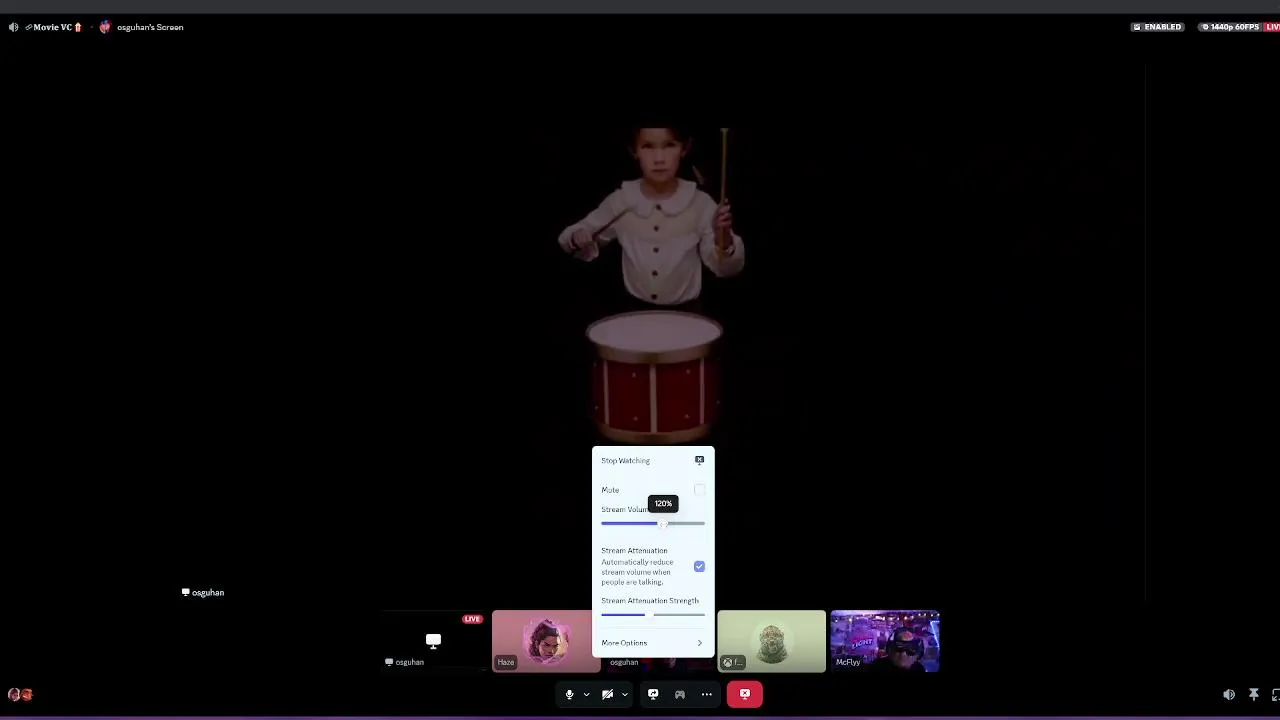Click the Xbox icon on the green tile
Screen dimensions: 1280x720
[728, 662]
